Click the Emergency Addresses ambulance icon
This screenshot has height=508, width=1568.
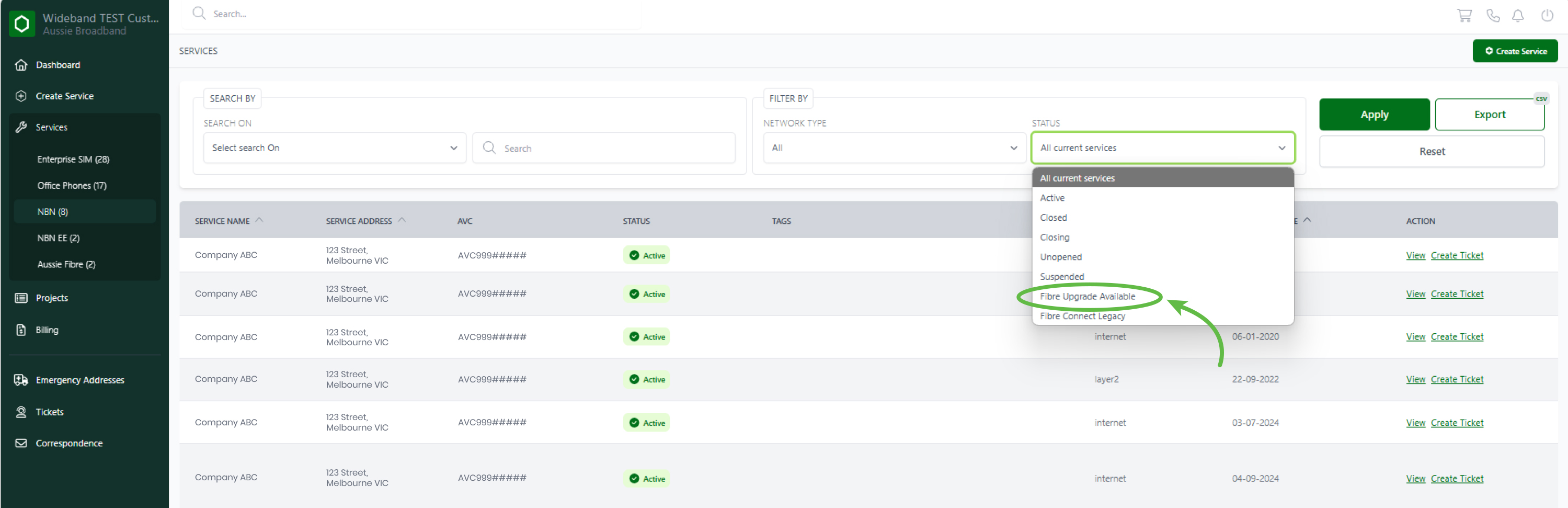[x=21, y=380]
